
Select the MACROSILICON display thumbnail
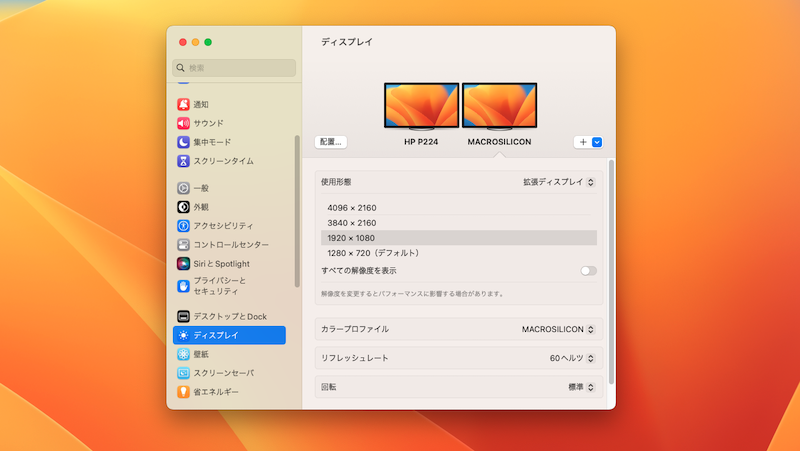499,107
